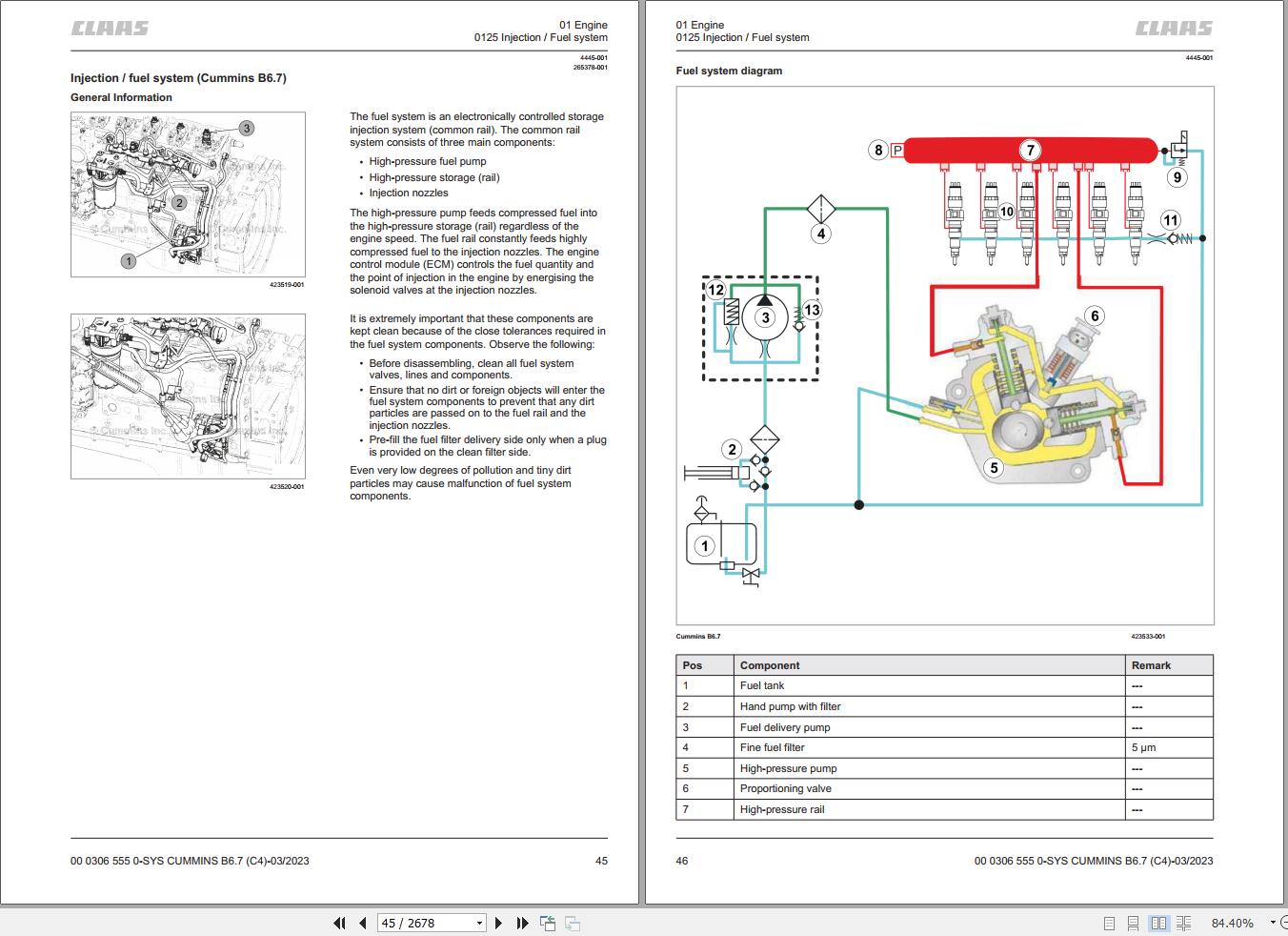Jump to the last page
Image resolution: width=1288 pixels, height=936 pixels.
click(522, 923)
